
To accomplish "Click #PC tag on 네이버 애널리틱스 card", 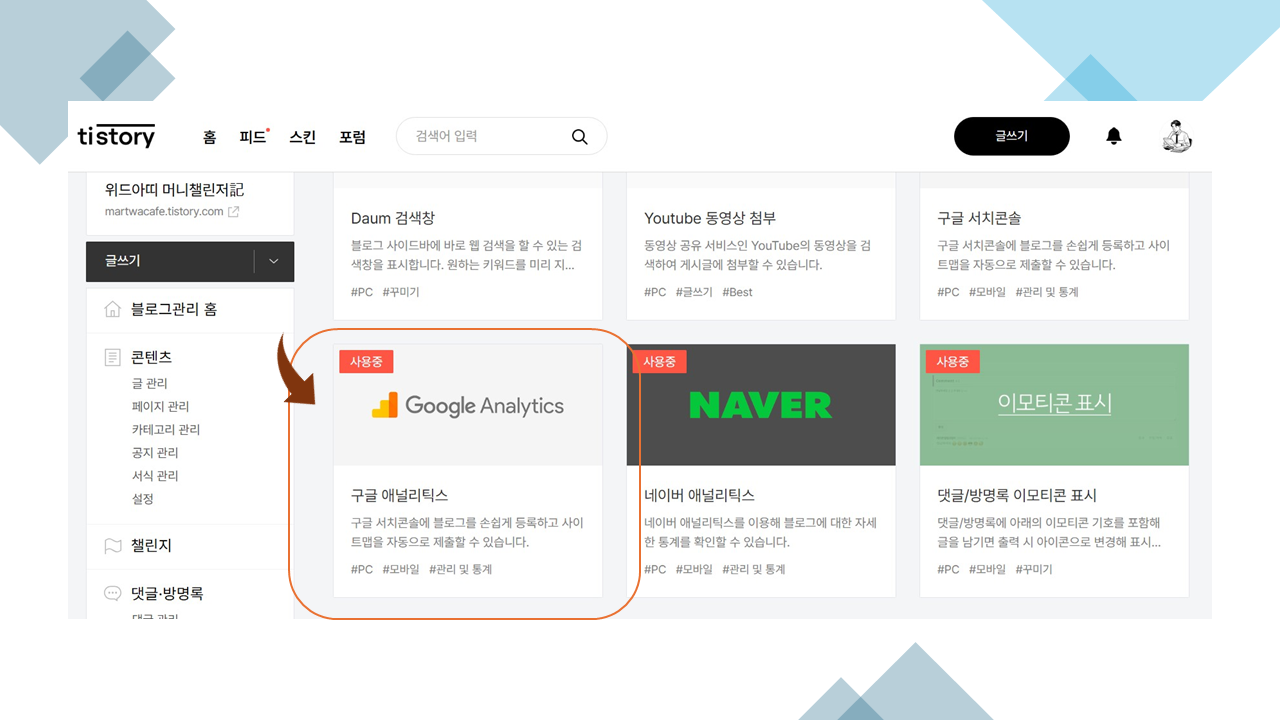I will (x=655, y=569).
